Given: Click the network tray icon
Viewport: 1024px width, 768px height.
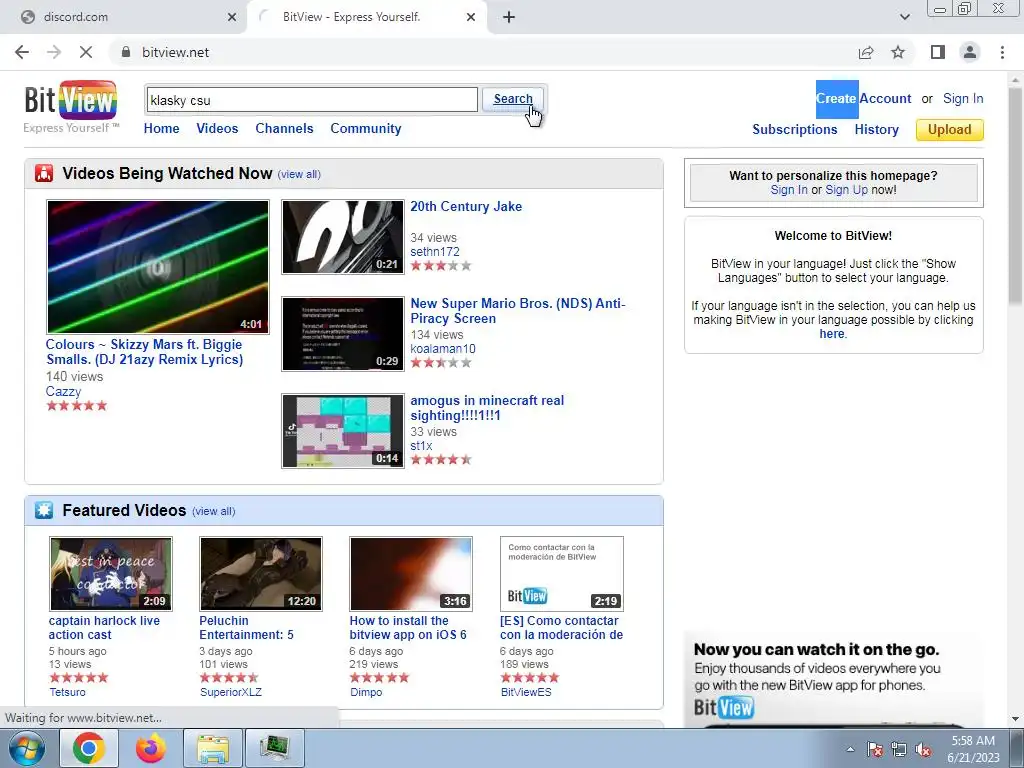Looking at the screenshot, I should 899,749.
